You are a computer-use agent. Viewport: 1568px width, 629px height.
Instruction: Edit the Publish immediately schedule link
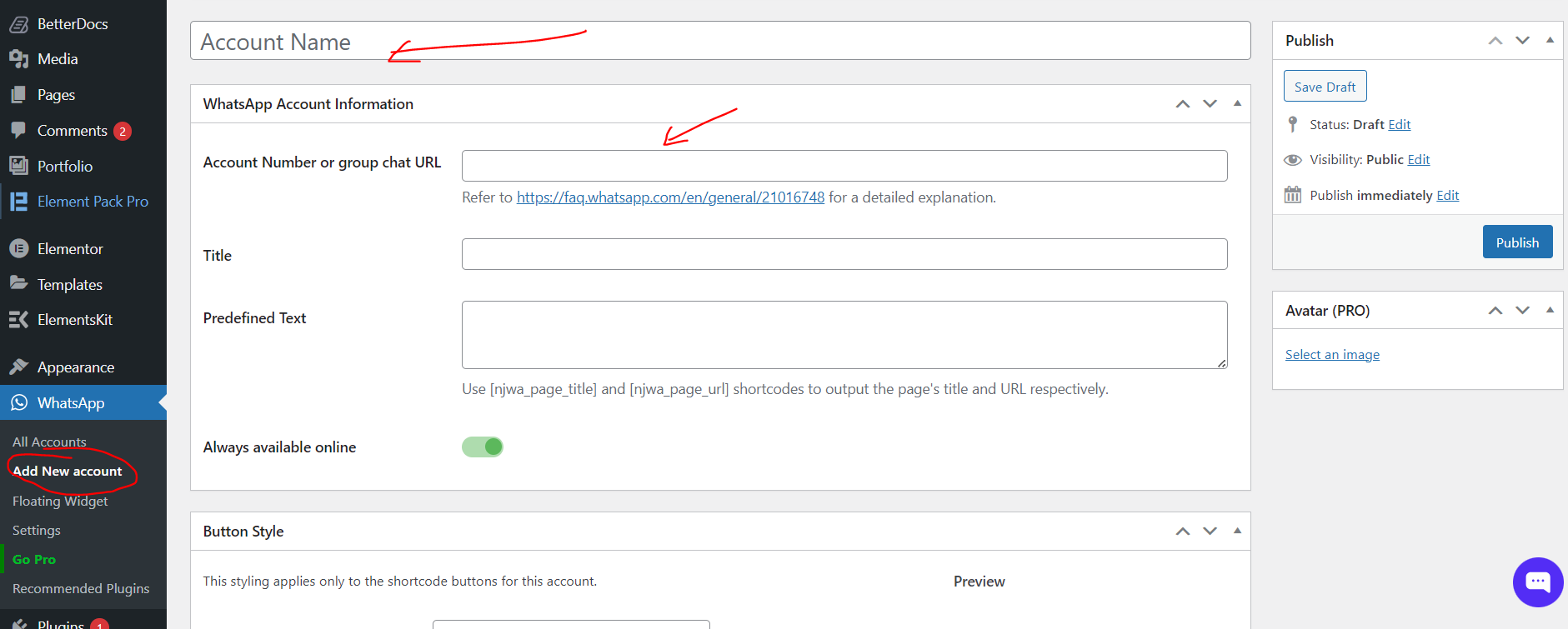(1448, 195)
